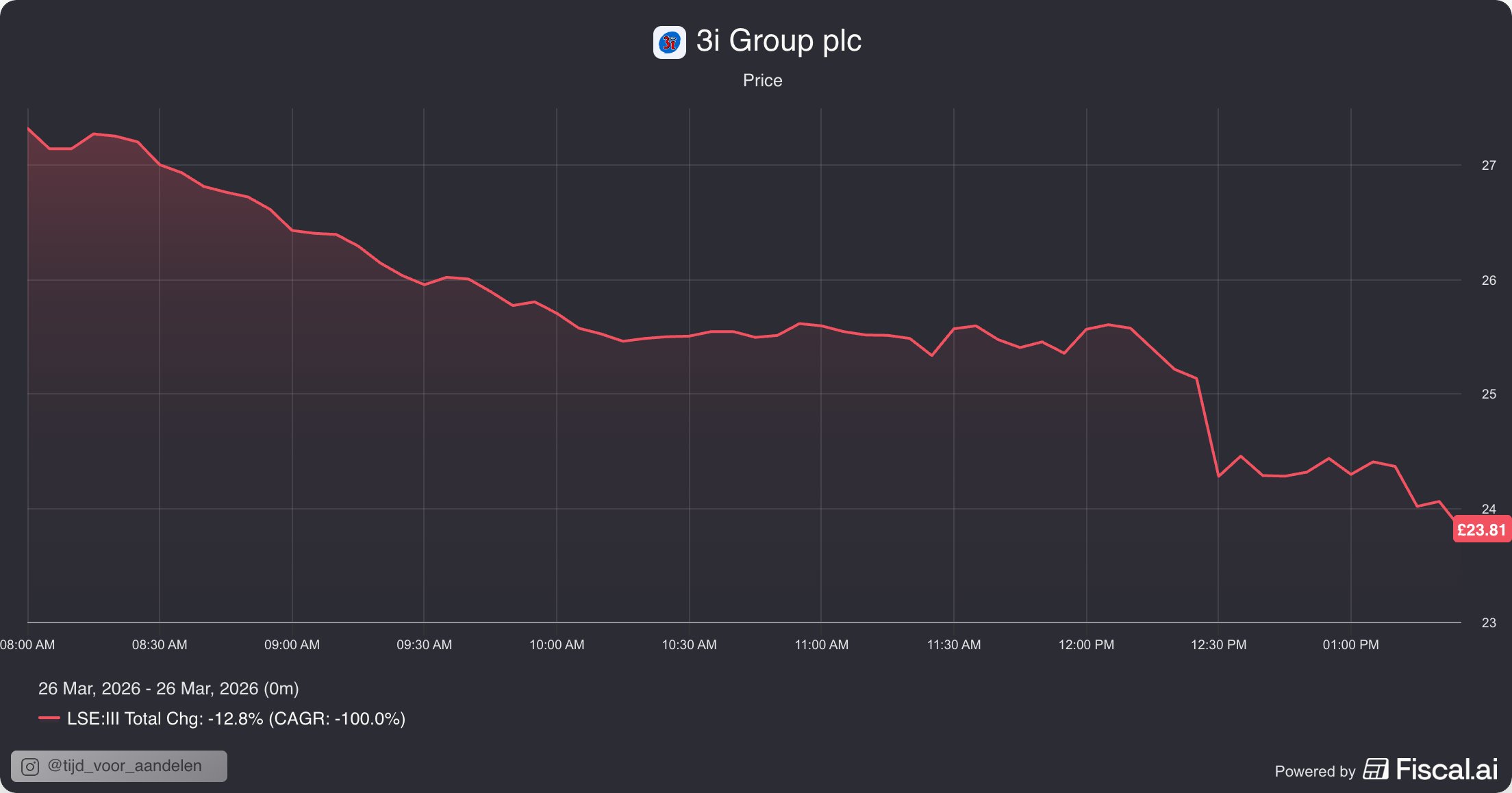Click the "Price" chart subtitle
Viewport: 1512px width, 793px height.
[x=762, y=80]
